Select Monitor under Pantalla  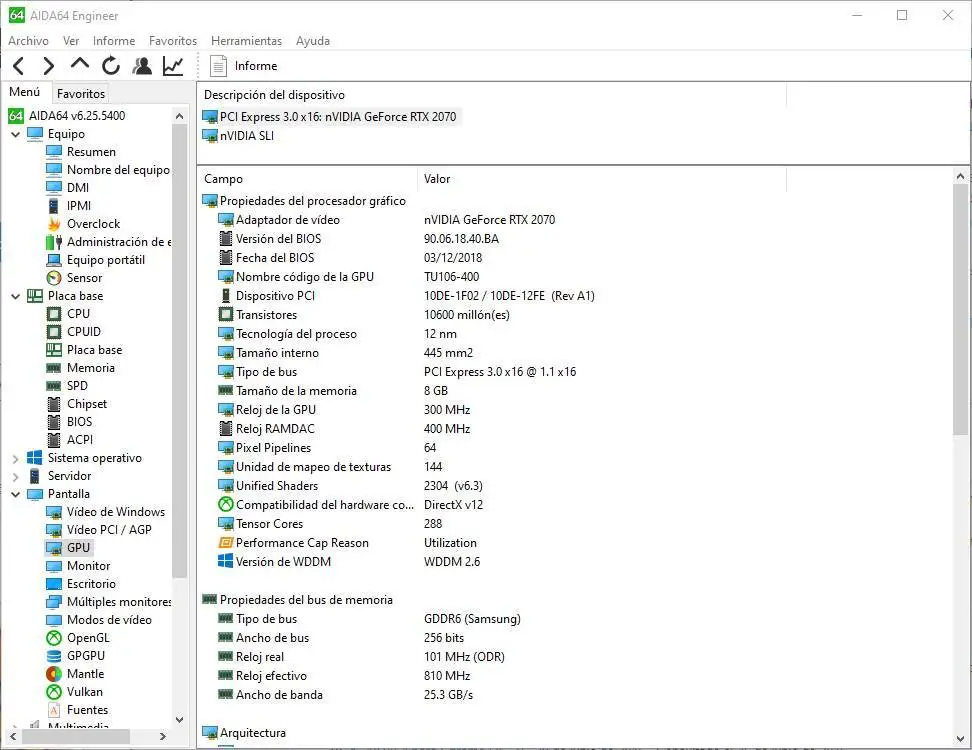coord(89,566)
